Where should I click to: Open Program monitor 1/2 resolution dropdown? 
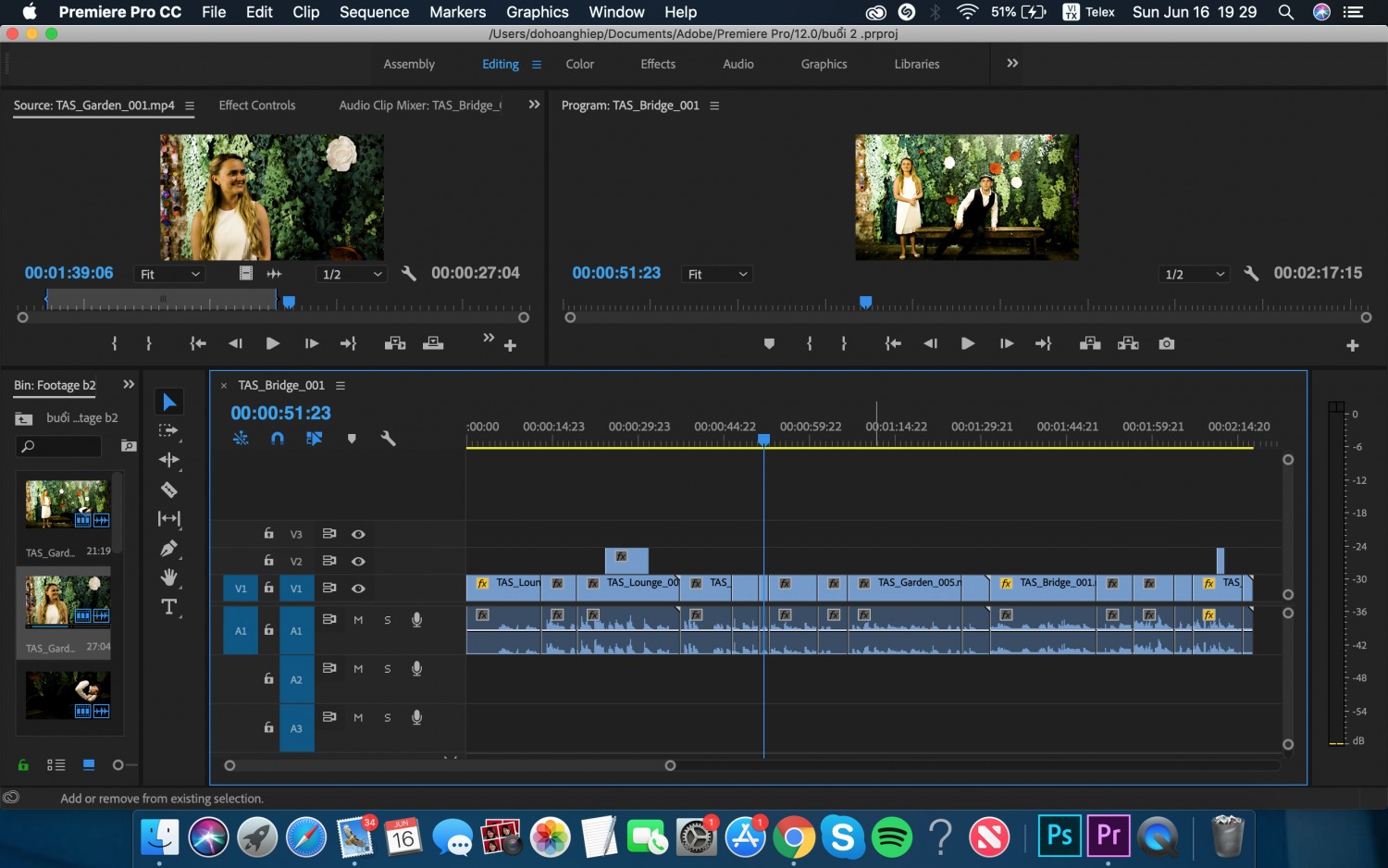(1194, 274)
